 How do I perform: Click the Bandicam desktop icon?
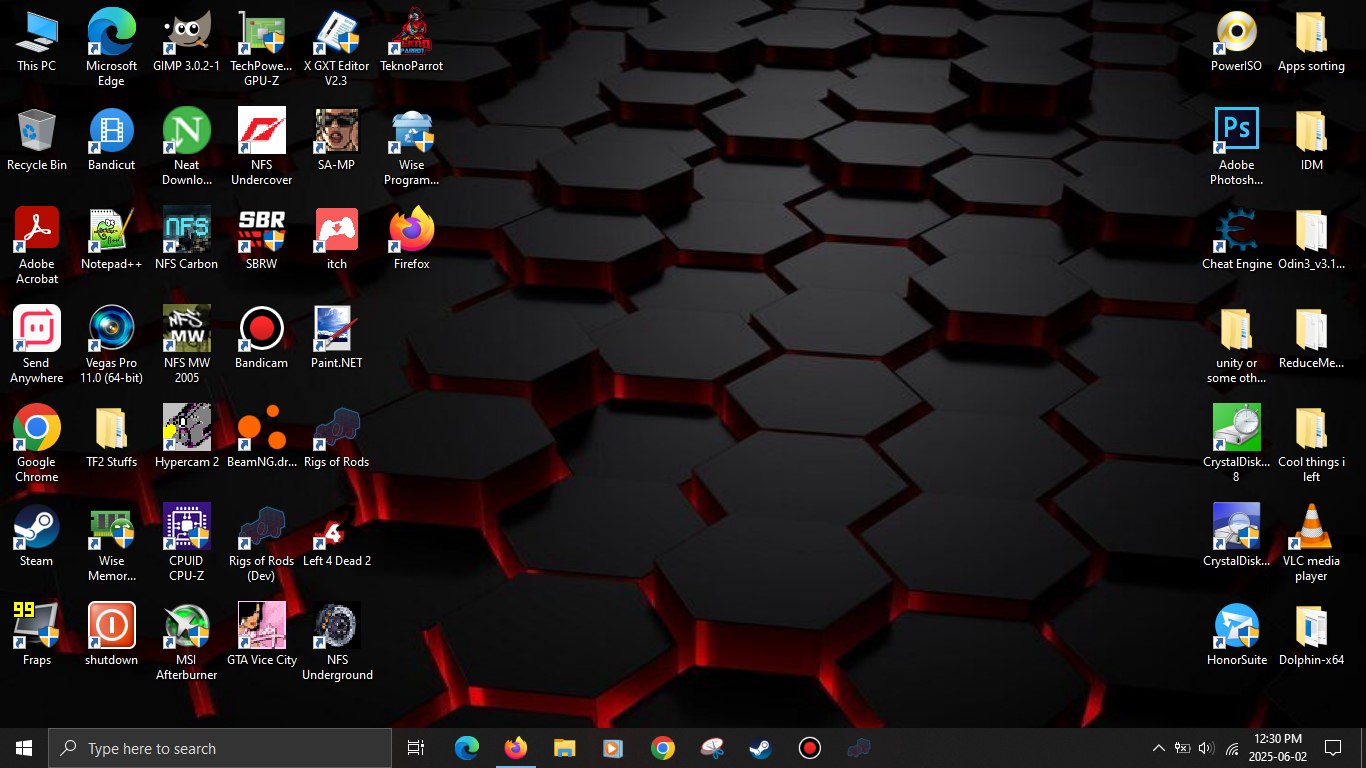[x=261, y=331]
